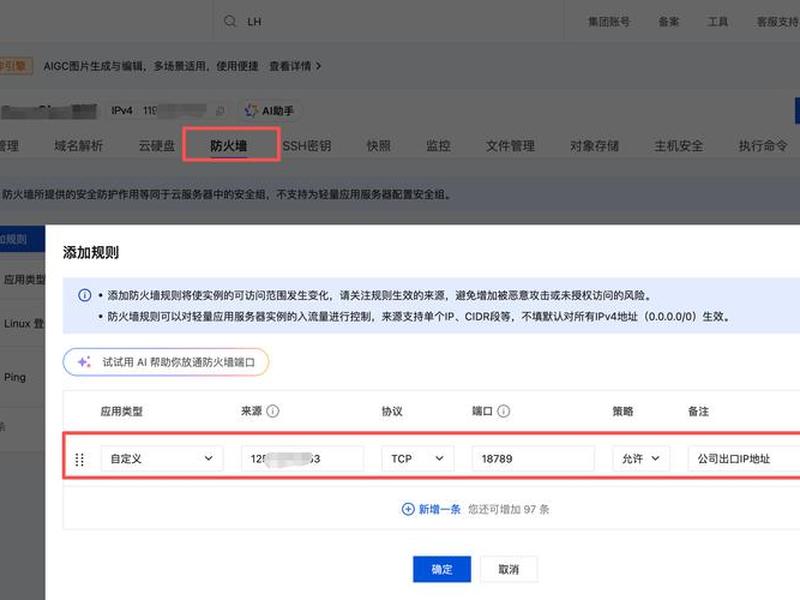Viewport: 800px width, 600px height.
Task: Click the search magnifier icon
Action: pyautogui.click(x=230, y=21)
